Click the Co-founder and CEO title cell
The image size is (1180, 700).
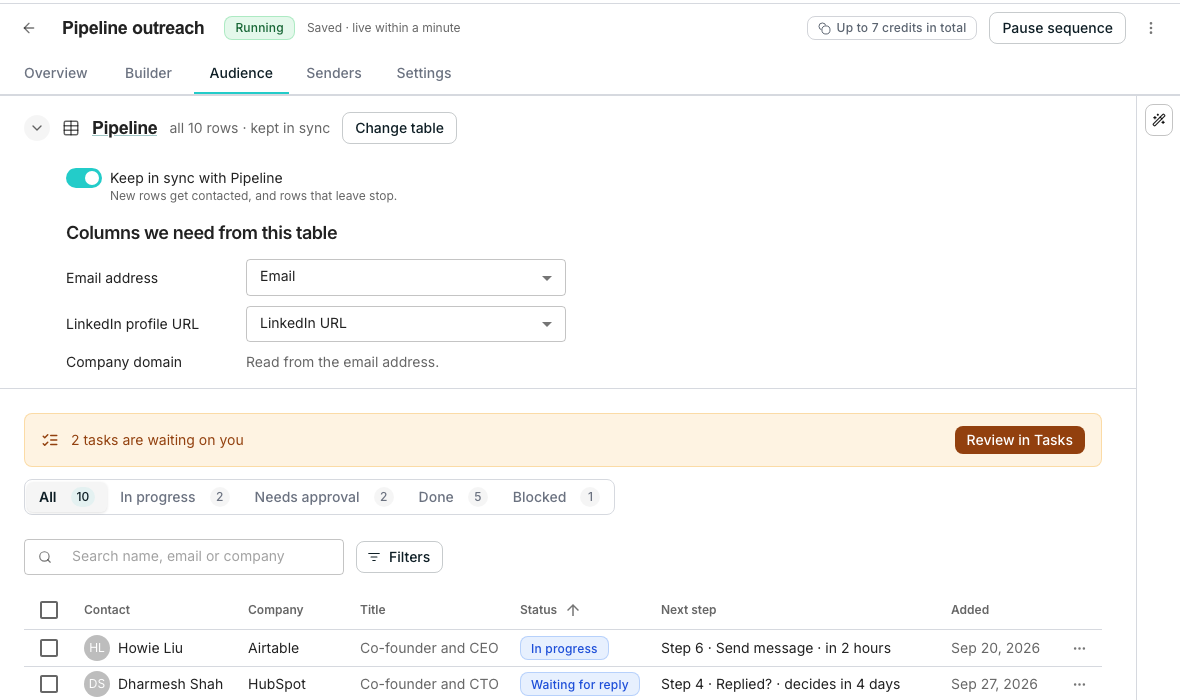coord(429,648)
